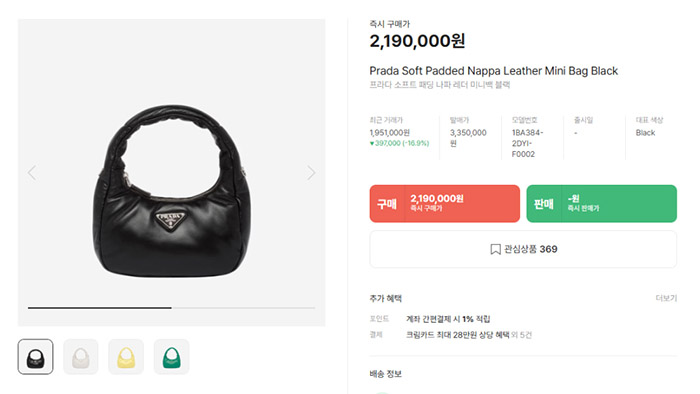The width and height of the screenshot is (700, 394).
Task: Click the red 구매 buy button
Action: coord(445,203)
